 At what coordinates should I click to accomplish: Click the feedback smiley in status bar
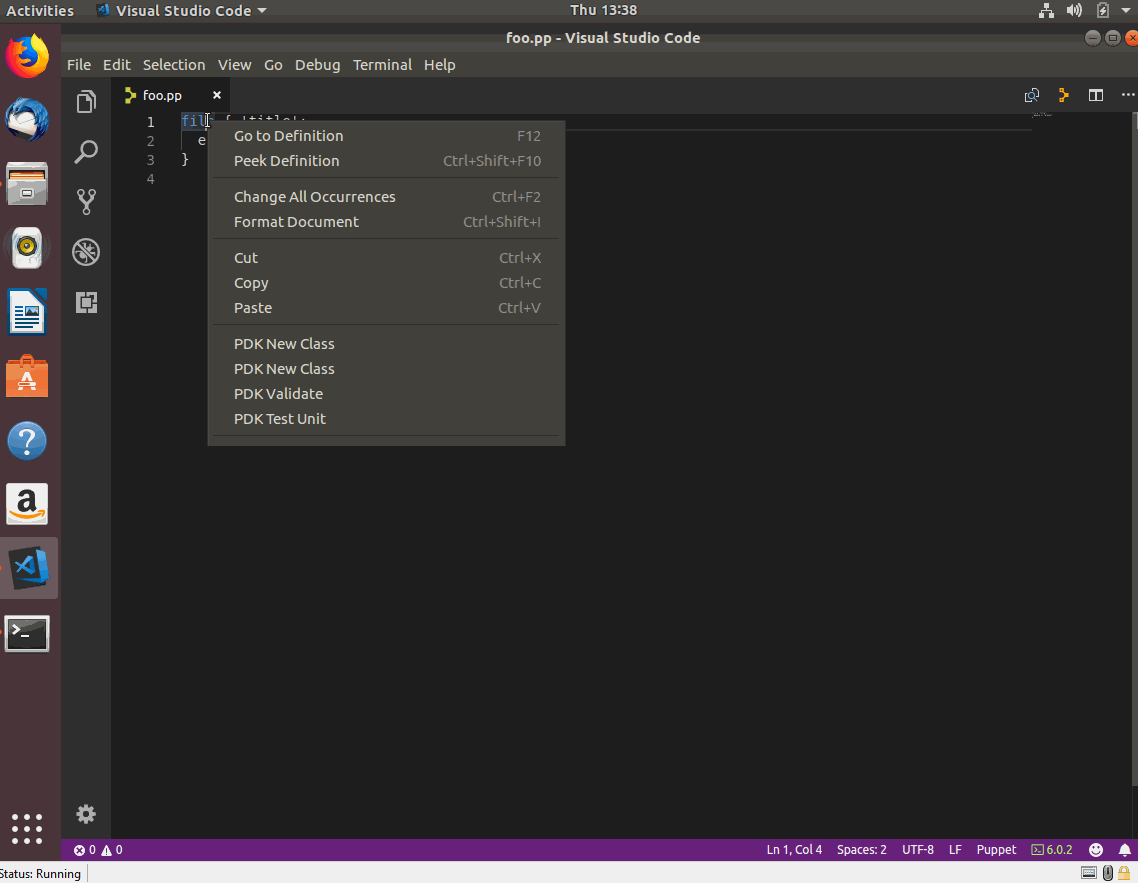click(1096, 850)
